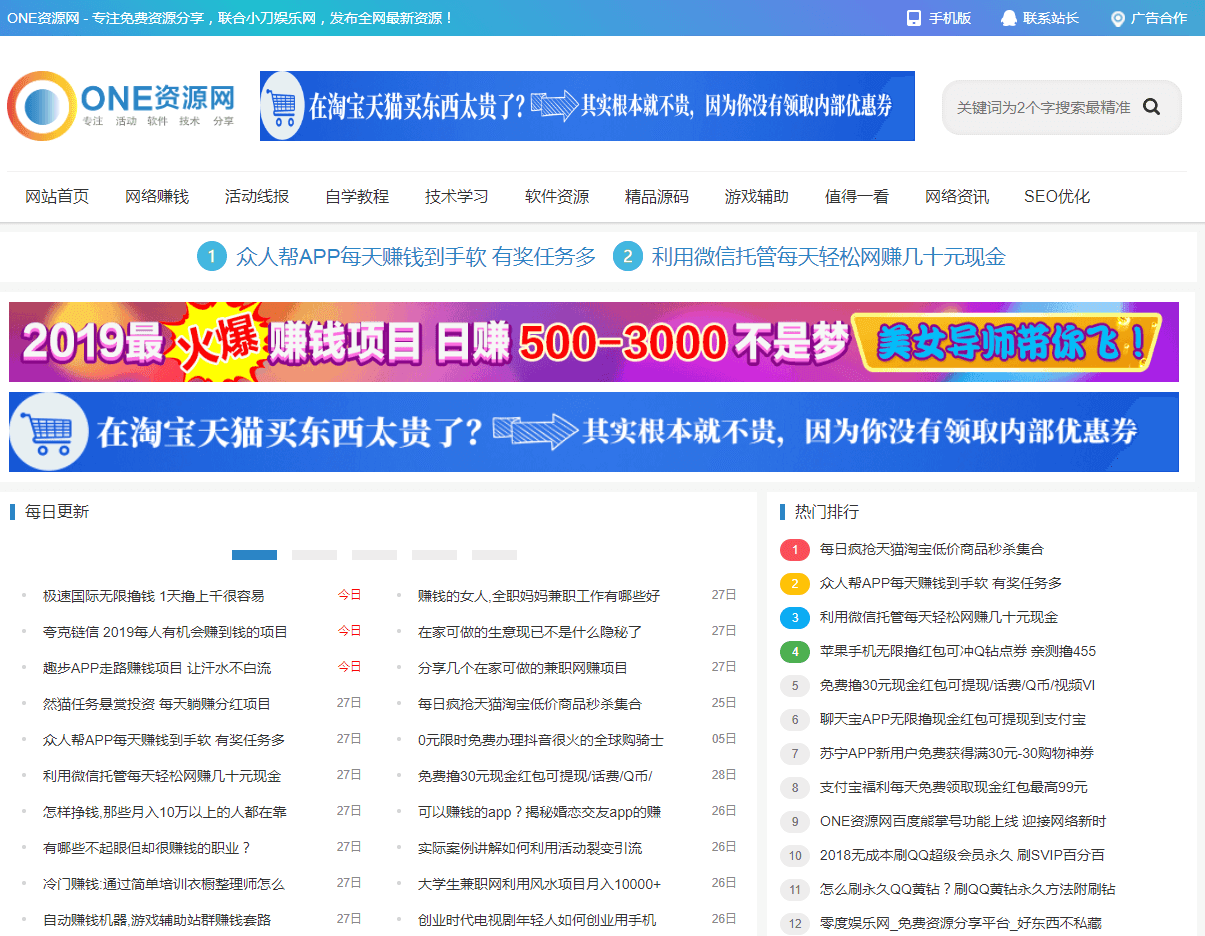Viewport: 1205px width, 936px height.
Task: Click the blue number 2 badge beside the headline
Action: pyautogui.click(x=627, y=256)
